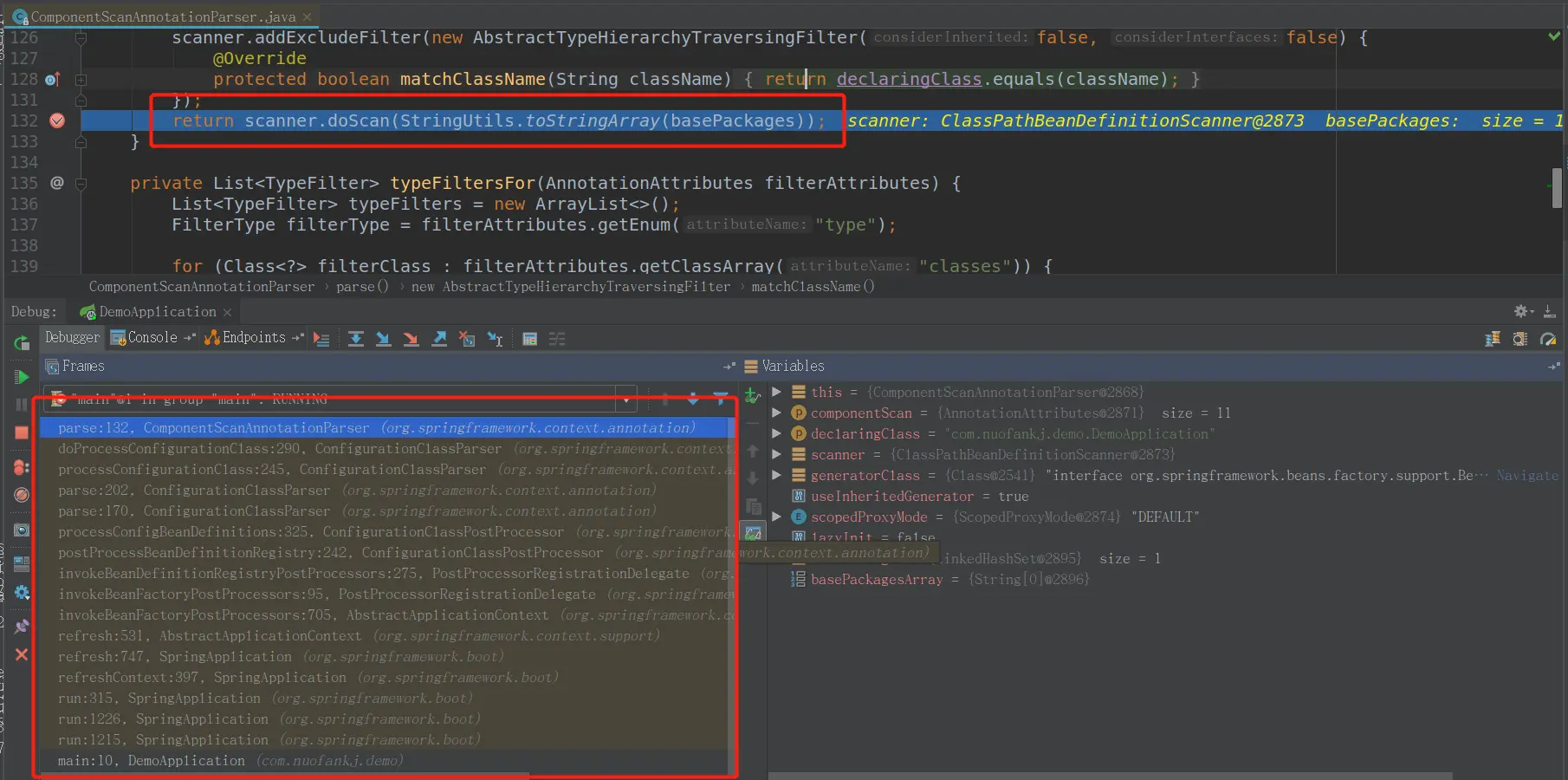This screenshot has width=1568, height=780.
Task: Toggle the breakpoint on line 132
Action: (x=57, y=120)
